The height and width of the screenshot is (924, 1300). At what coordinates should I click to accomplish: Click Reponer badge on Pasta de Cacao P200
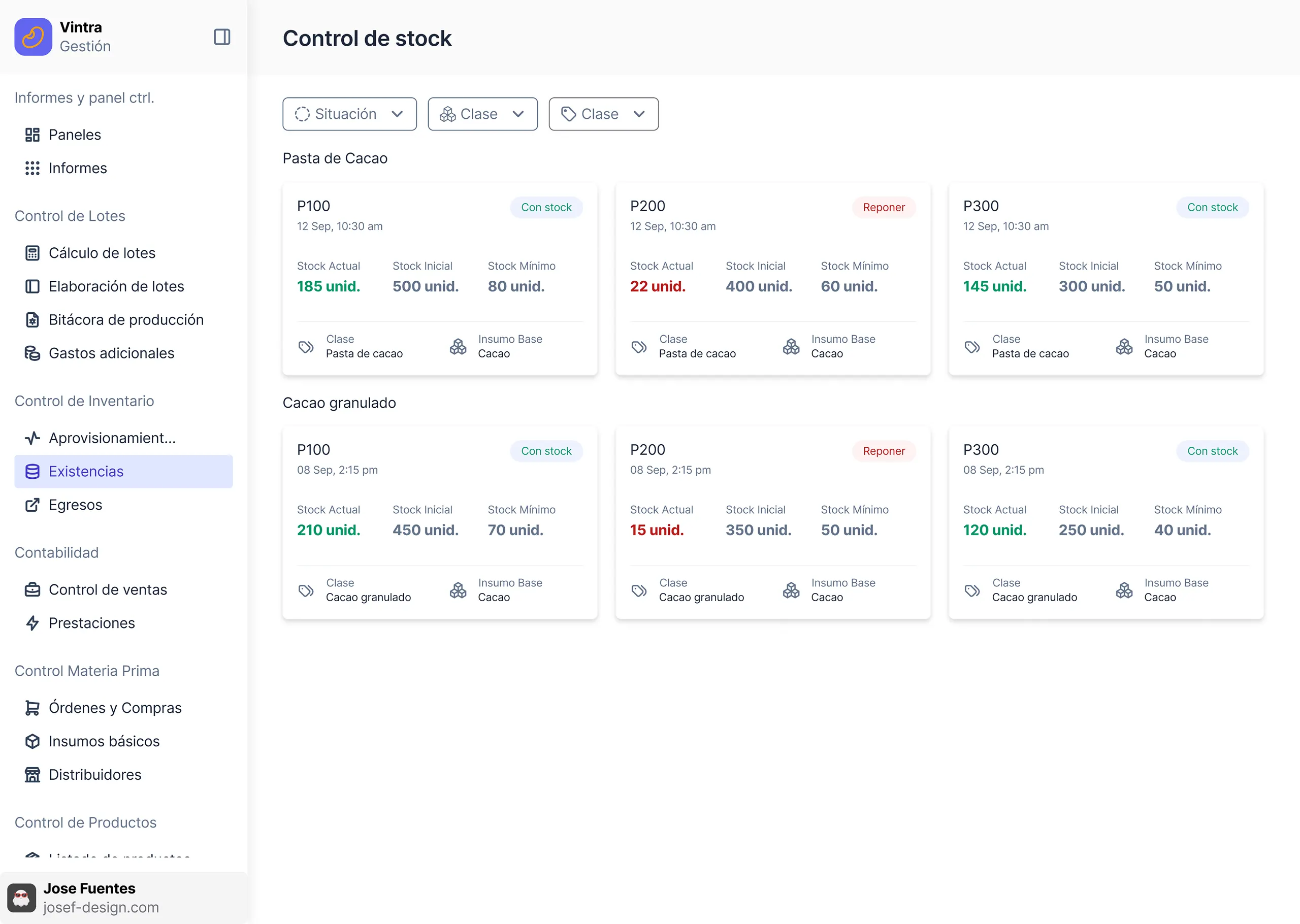[x=884, y=208]
